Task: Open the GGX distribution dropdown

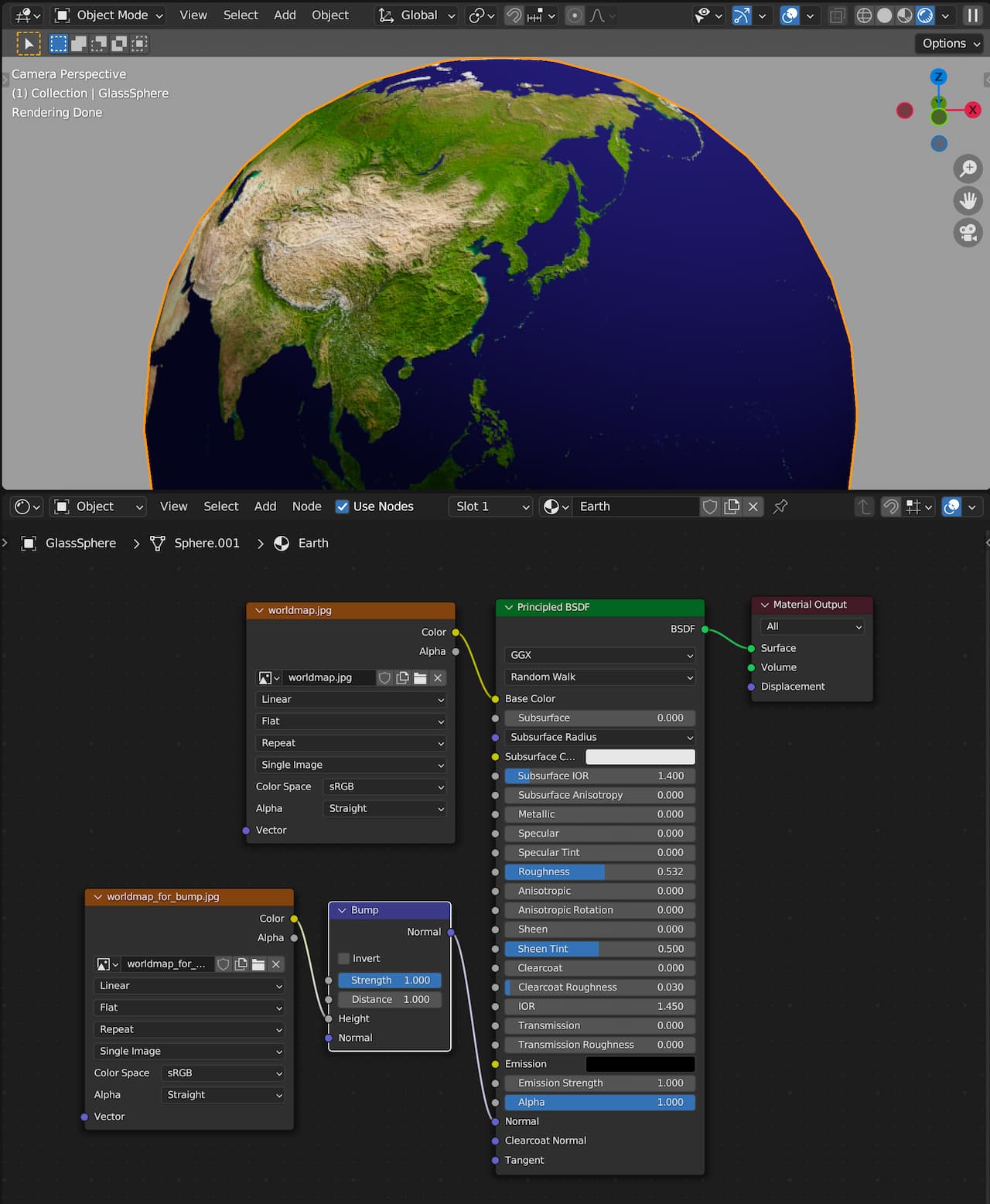Action: click(x=599, y=655)
